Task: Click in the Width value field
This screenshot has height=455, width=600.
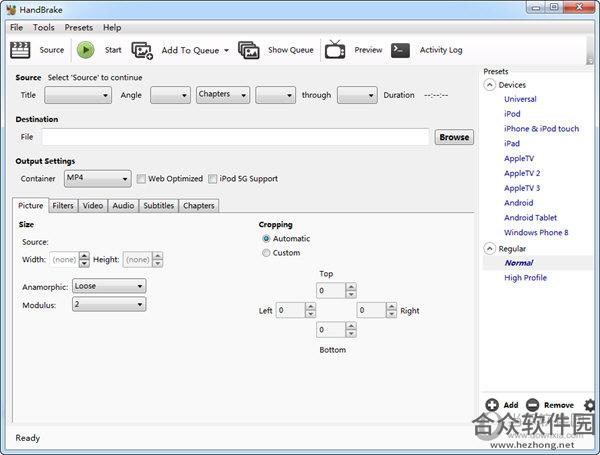Action: pyautogui.click(x=64, y=259)
